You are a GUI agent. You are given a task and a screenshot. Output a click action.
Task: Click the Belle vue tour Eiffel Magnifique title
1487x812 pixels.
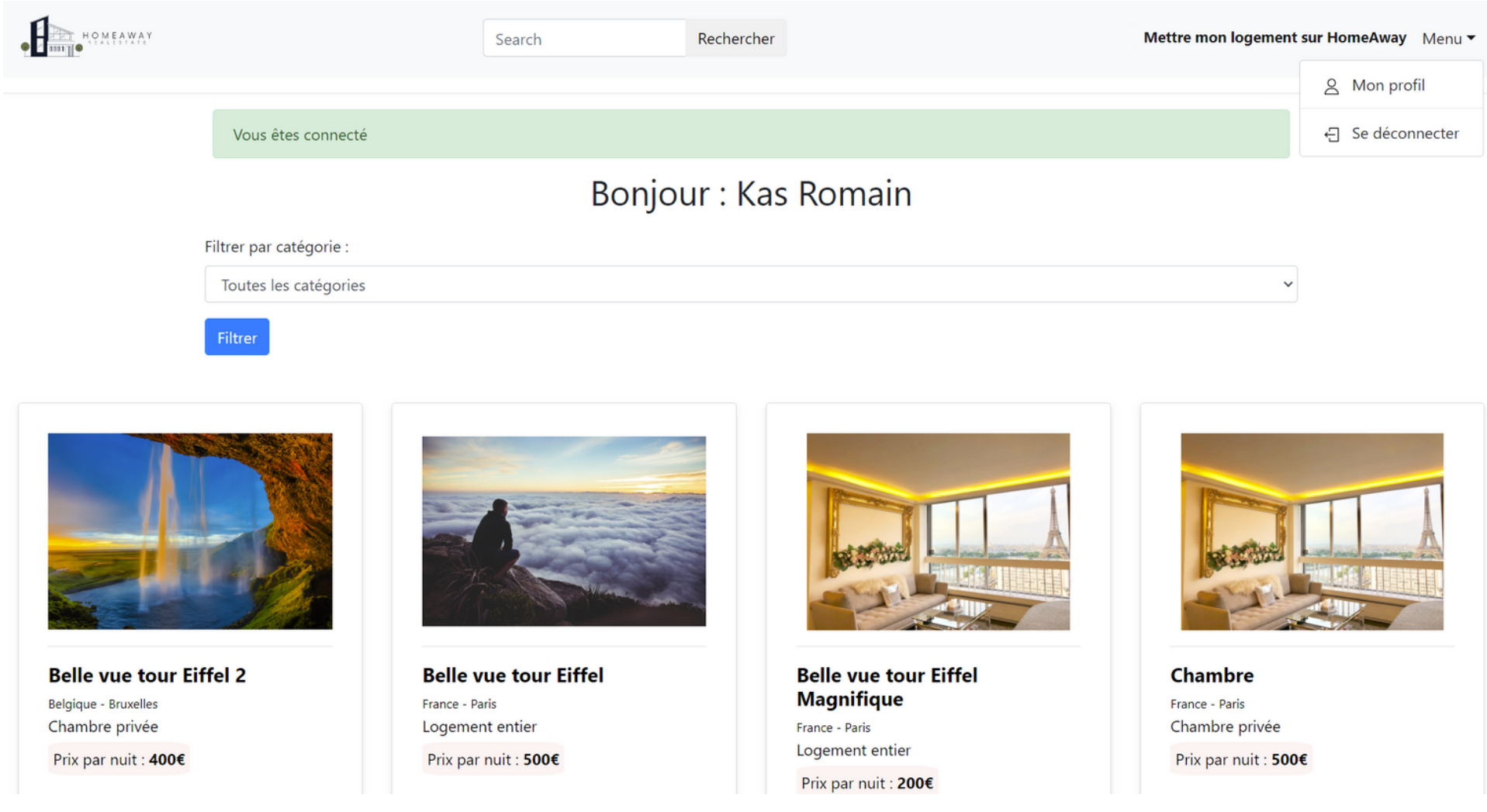886,686
